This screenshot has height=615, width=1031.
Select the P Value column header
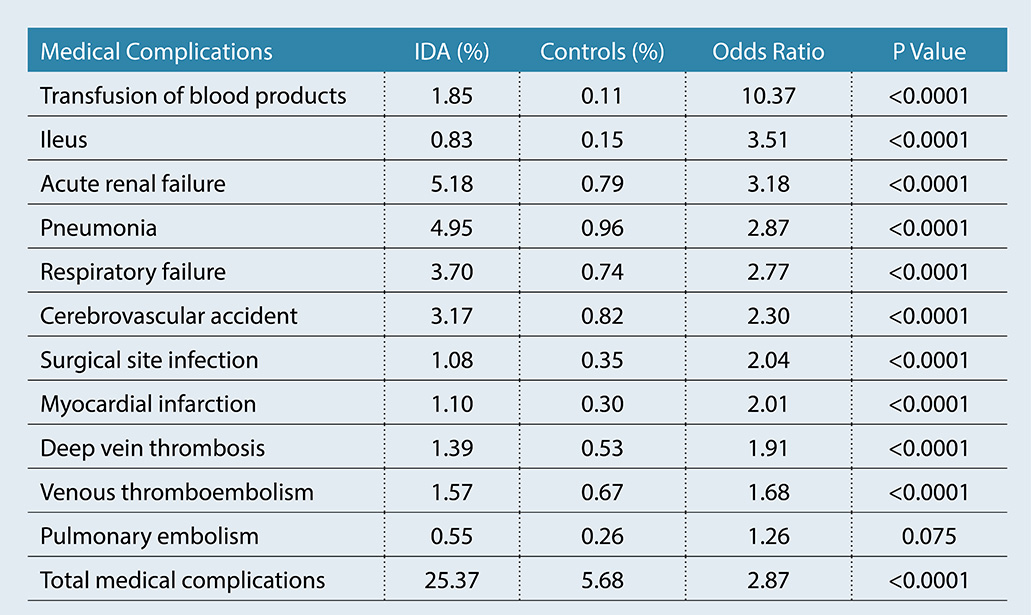tap(929, 52)
